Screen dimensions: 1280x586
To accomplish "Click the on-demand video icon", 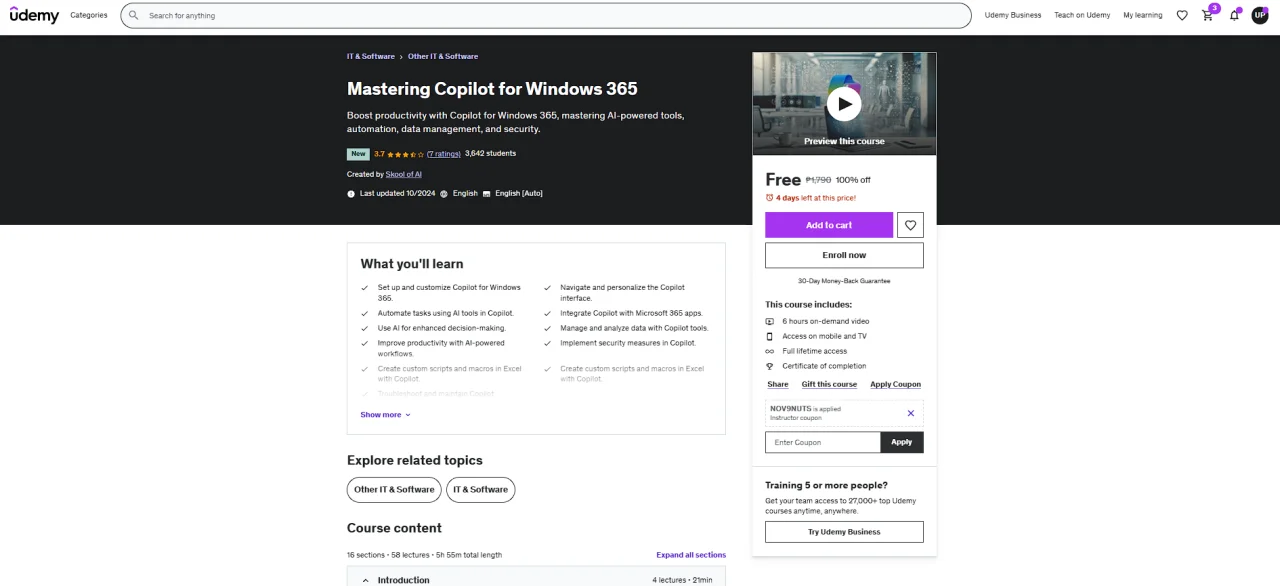I will click(x=770, y=321).
